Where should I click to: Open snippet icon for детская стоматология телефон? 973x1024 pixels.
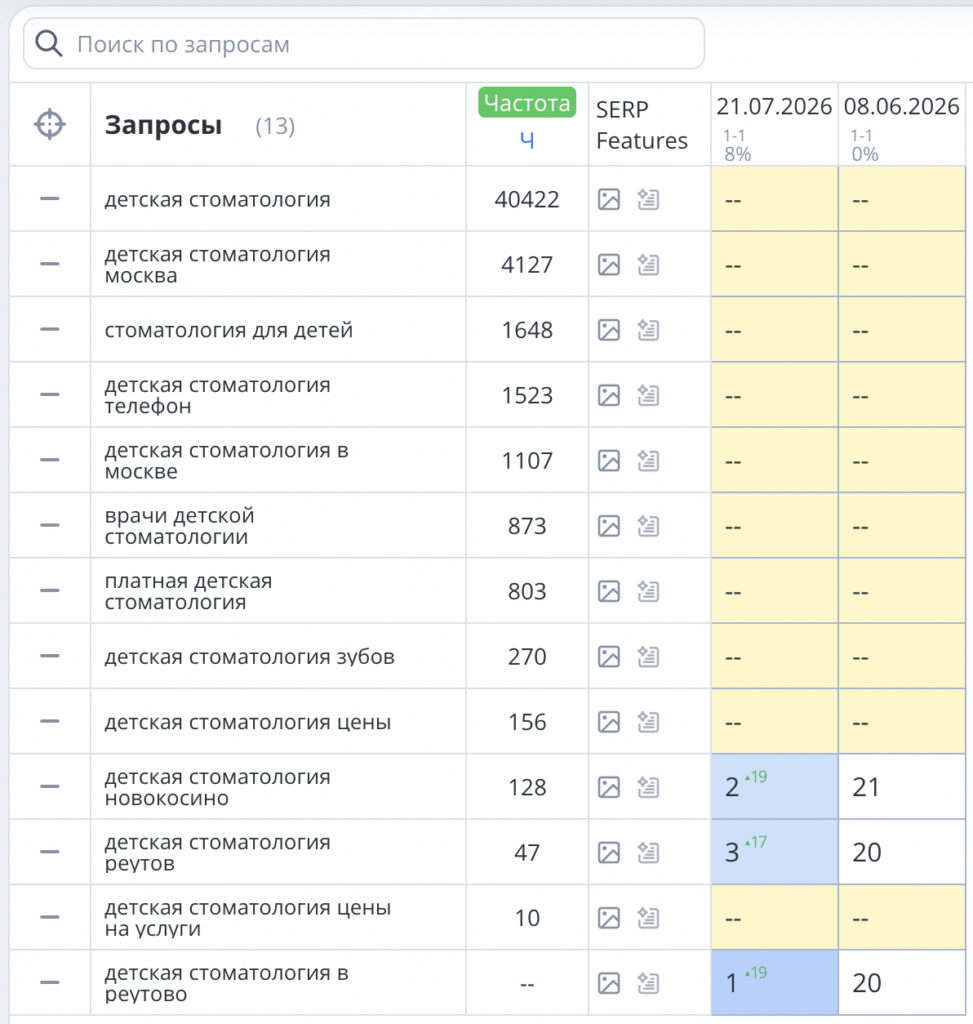648,395
